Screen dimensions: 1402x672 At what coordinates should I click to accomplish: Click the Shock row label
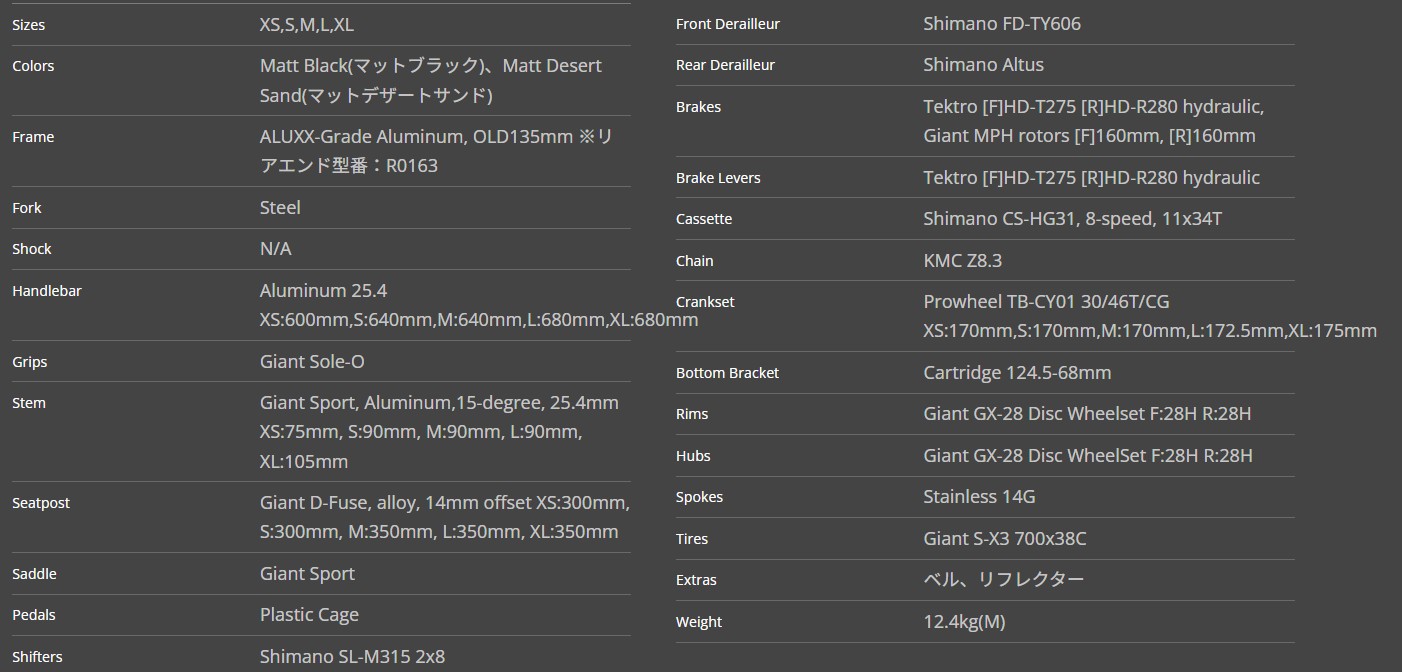[32, 249]
